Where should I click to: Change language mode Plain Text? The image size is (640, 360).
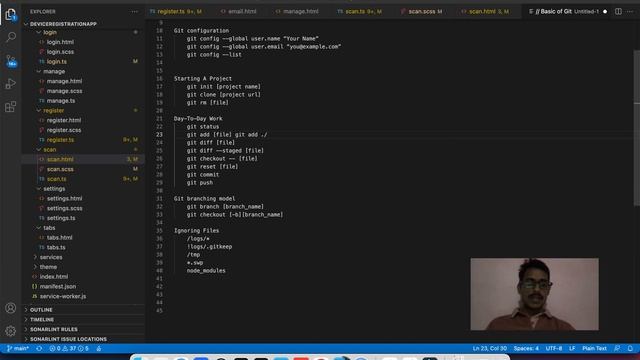pyautogui.click(x=594, y=349)
